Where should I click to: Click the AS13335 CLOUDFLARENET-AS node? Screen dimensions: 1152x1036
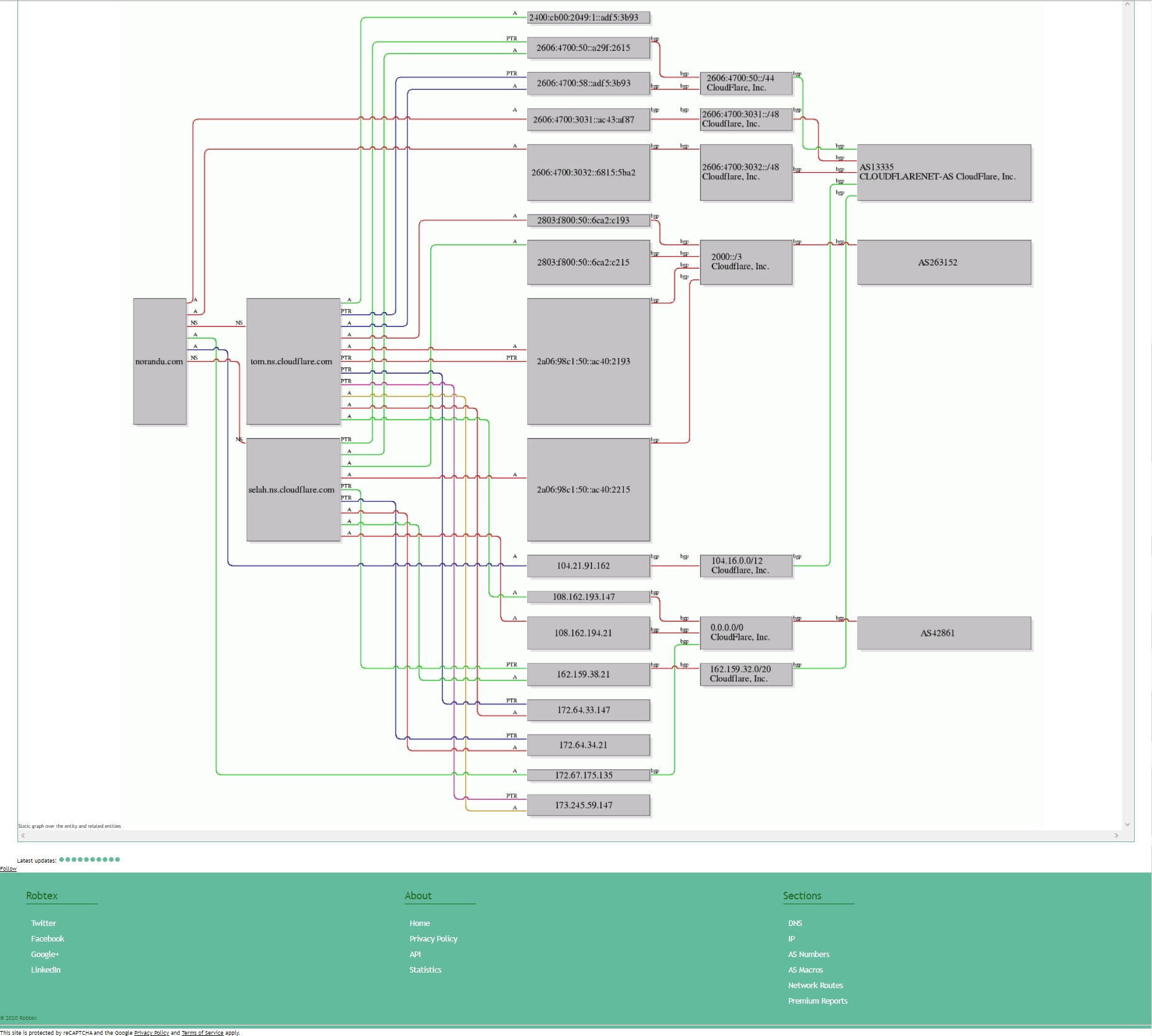[944, 172]
